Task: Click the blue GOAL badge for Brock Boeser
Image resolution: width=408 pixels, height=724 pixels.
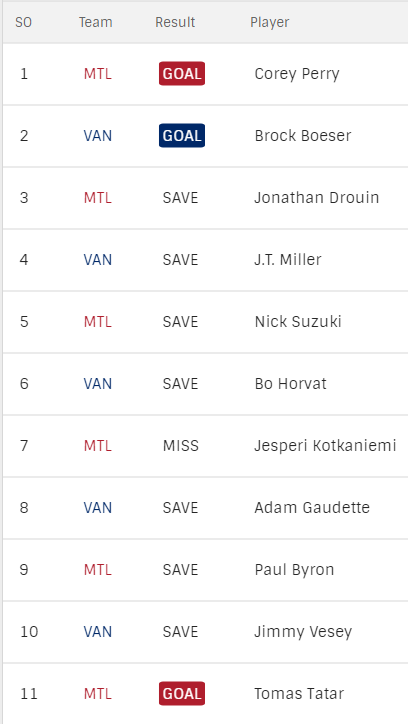Action: point(182,135)
